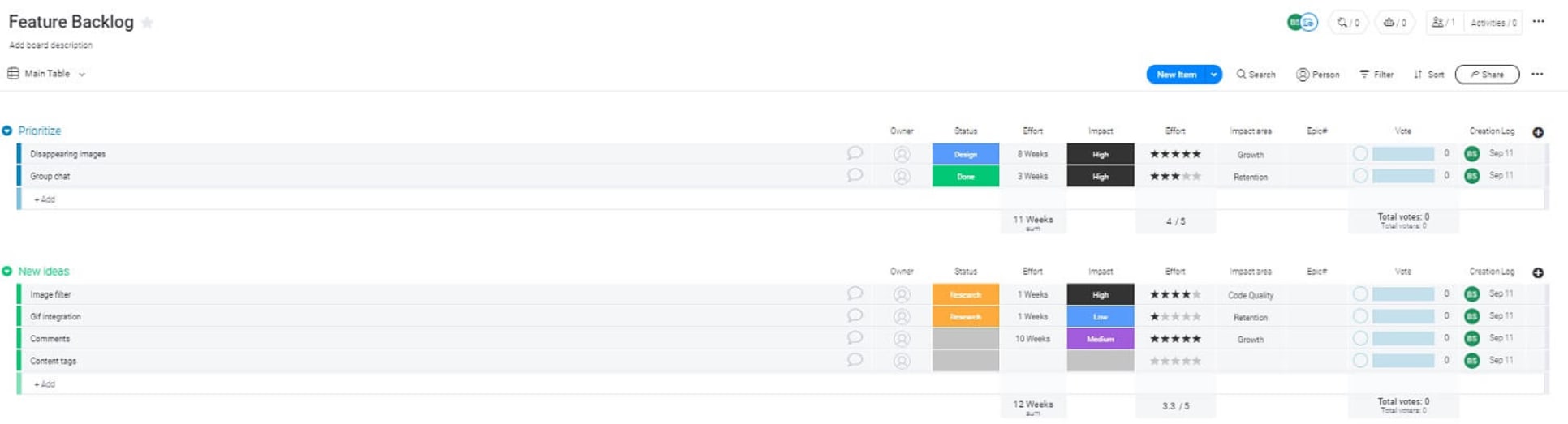This screenshot has height=424, width=1568.
Task: Assign owner for Content tags
Action: [x=902, y=361]
